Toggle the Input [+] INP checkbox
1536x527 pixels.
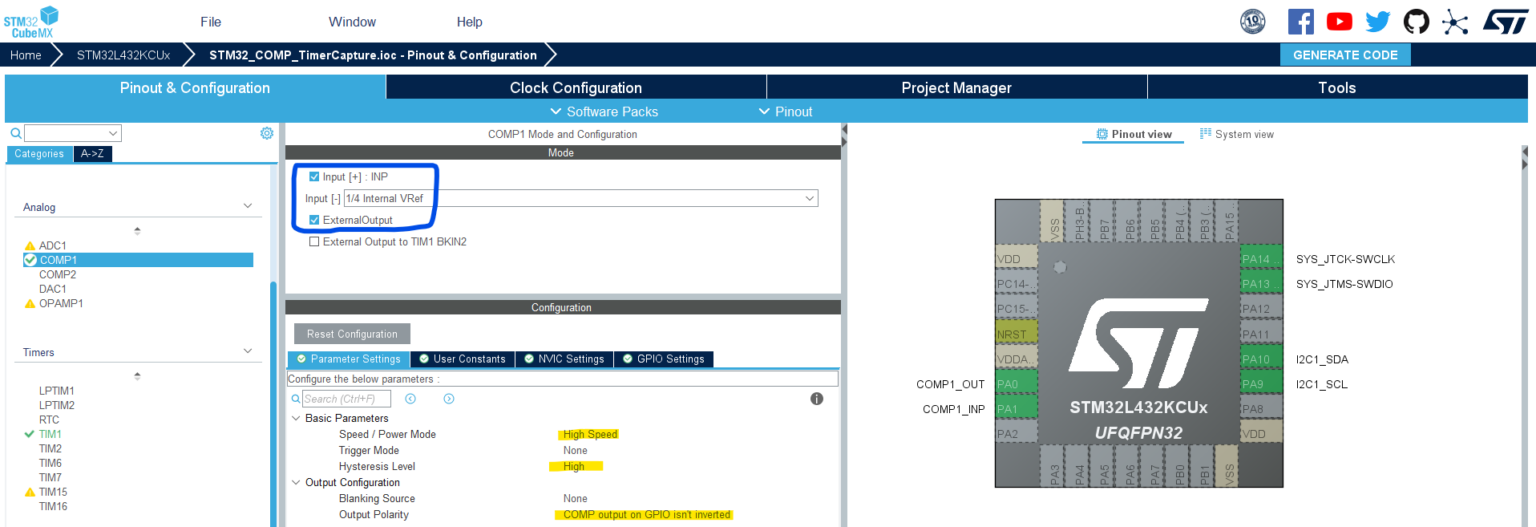[314, 177]
